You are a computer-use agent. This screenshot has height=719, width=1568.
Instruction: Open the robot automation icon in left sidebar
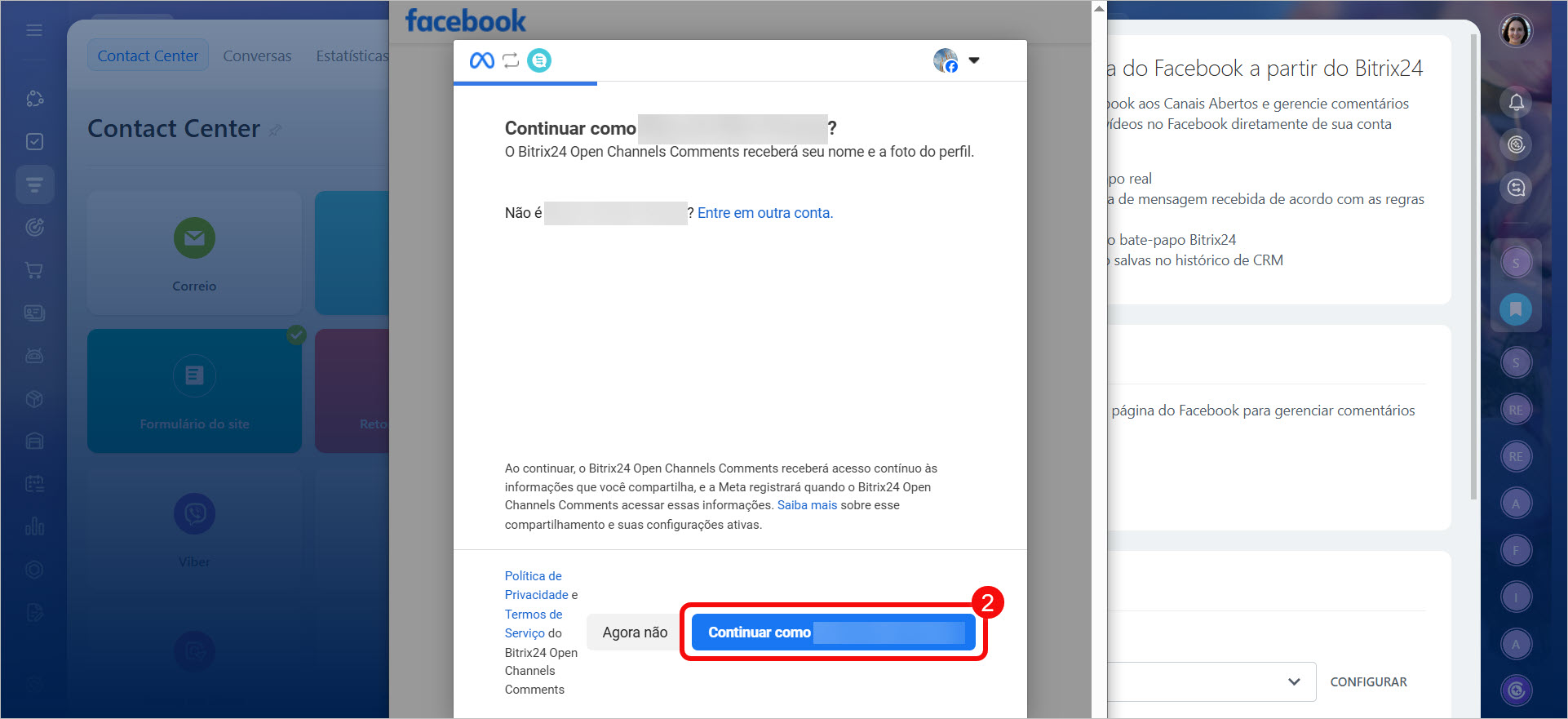point(34,356)
